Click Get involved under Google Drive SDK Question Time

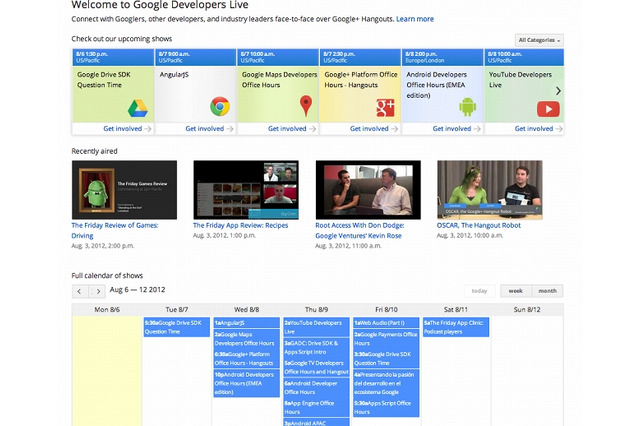coord(127,129)
